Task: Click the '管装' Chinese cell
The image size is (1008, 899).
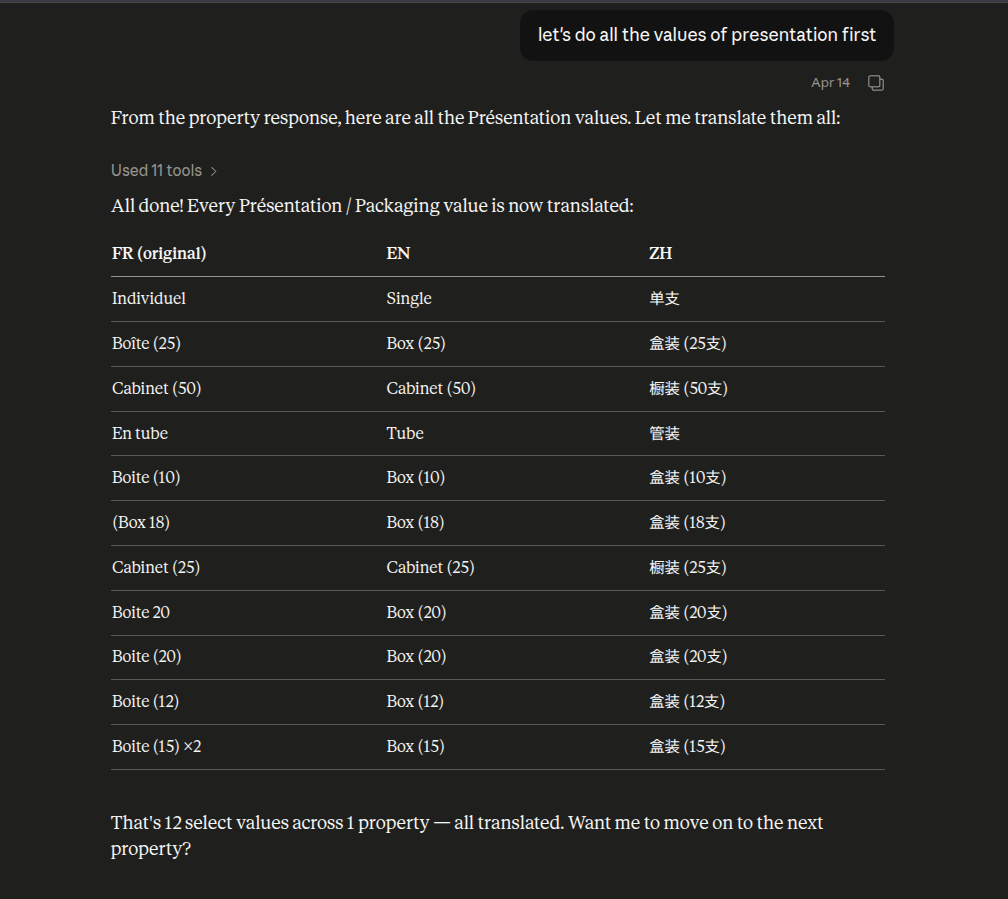Action: (x=665, y=434)
